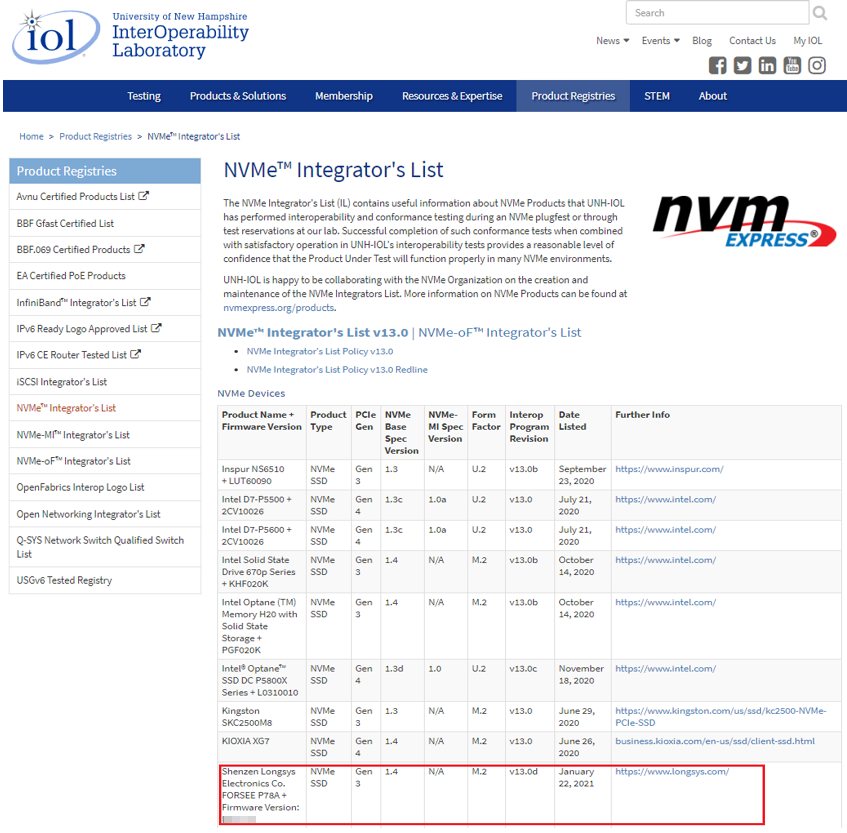Open intel.com link for Solid State Drive 670p
This screenshot has height=833, width=847.
tap(666, 560)
